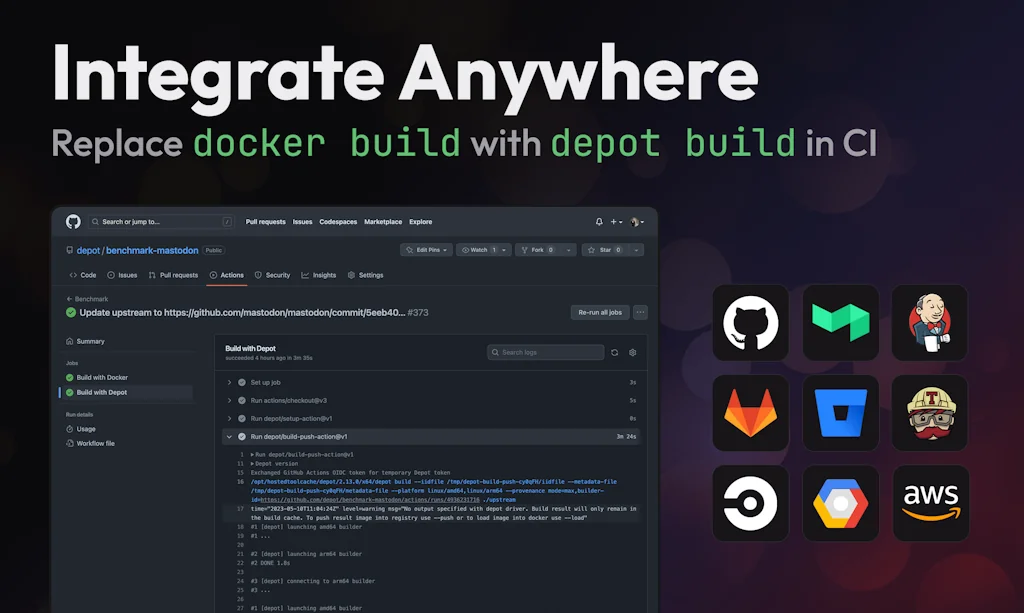Click the Jenkins butler icon
This screenshot has width=1024, height=613.
931,322
